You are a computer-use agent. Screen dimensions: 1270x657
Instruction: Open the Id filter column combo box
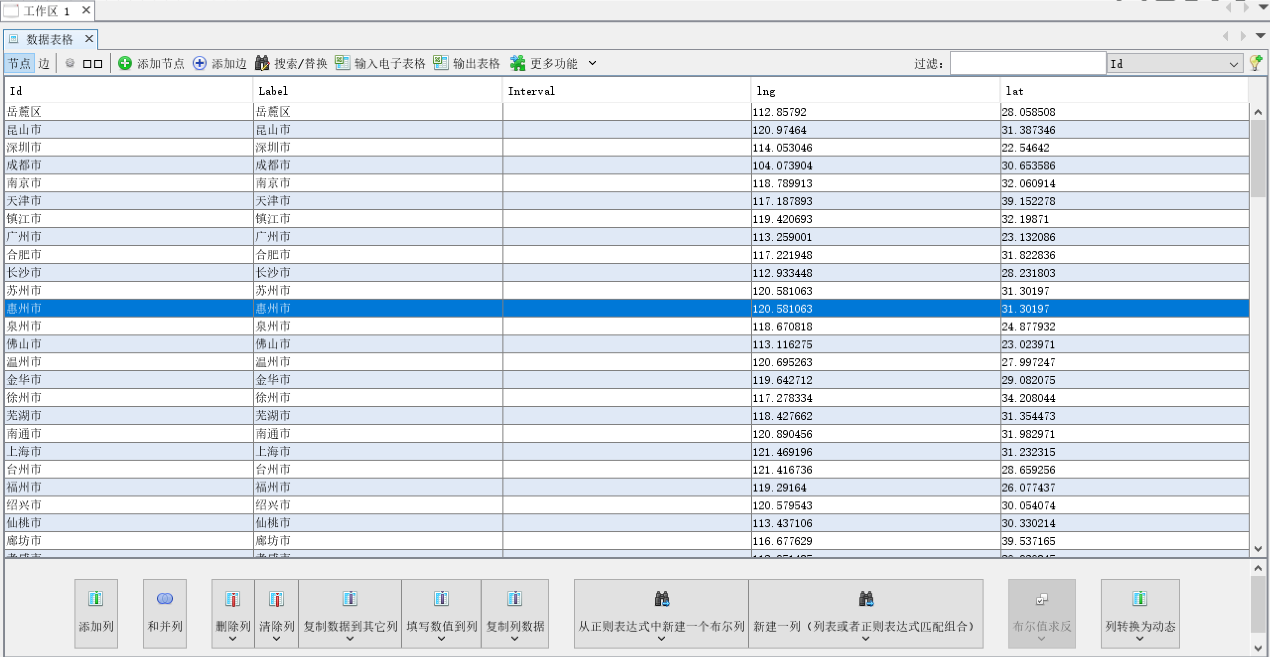point(1175,63)
